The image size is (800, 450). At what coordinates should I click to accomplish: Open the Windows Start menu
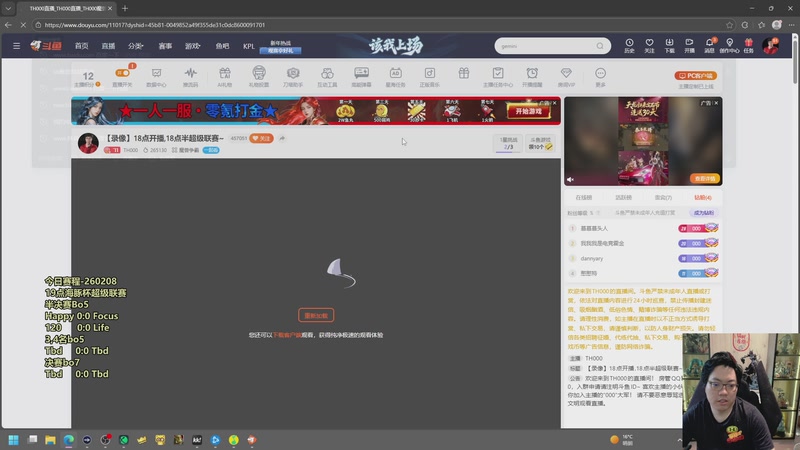pos(14,439)
